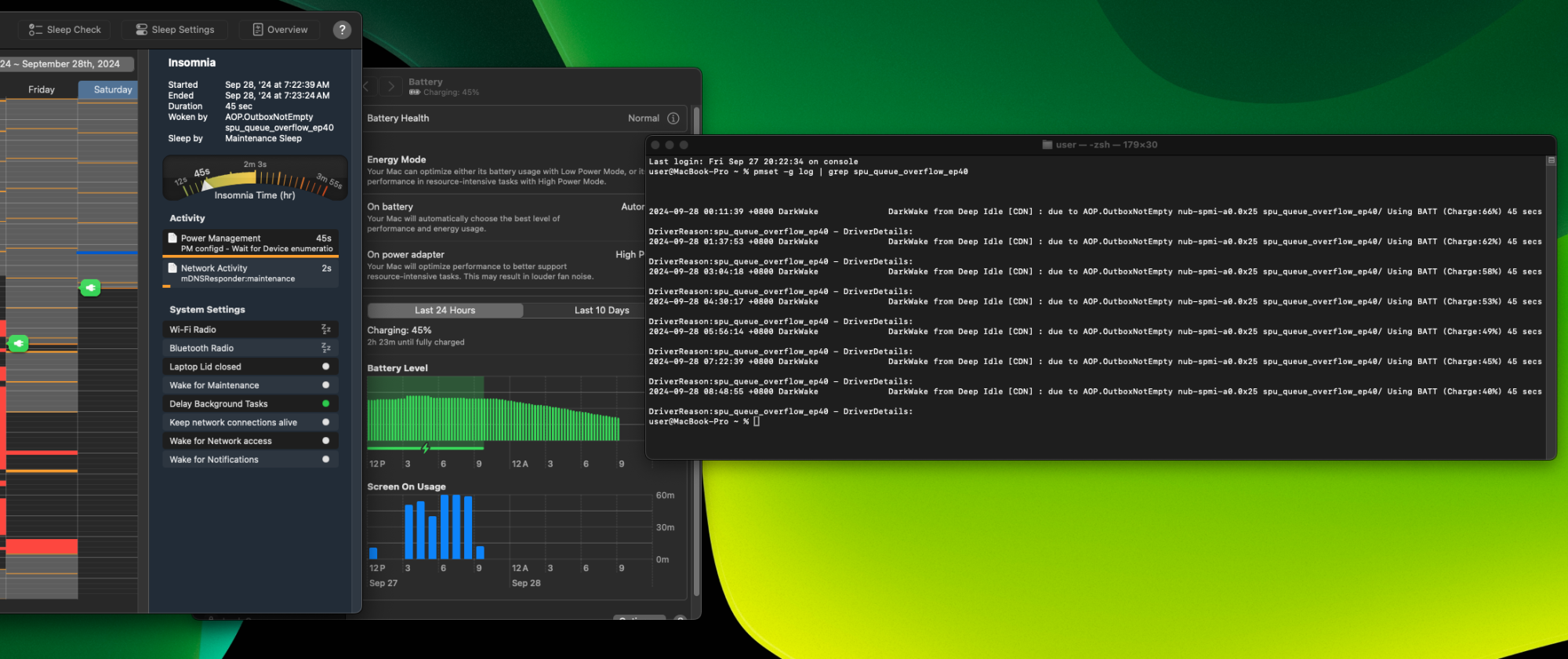Image resolution: width=1568 pixels, height=659 pixels.
Task: Select the Power Management activity row
Action: tap(250, 243)
